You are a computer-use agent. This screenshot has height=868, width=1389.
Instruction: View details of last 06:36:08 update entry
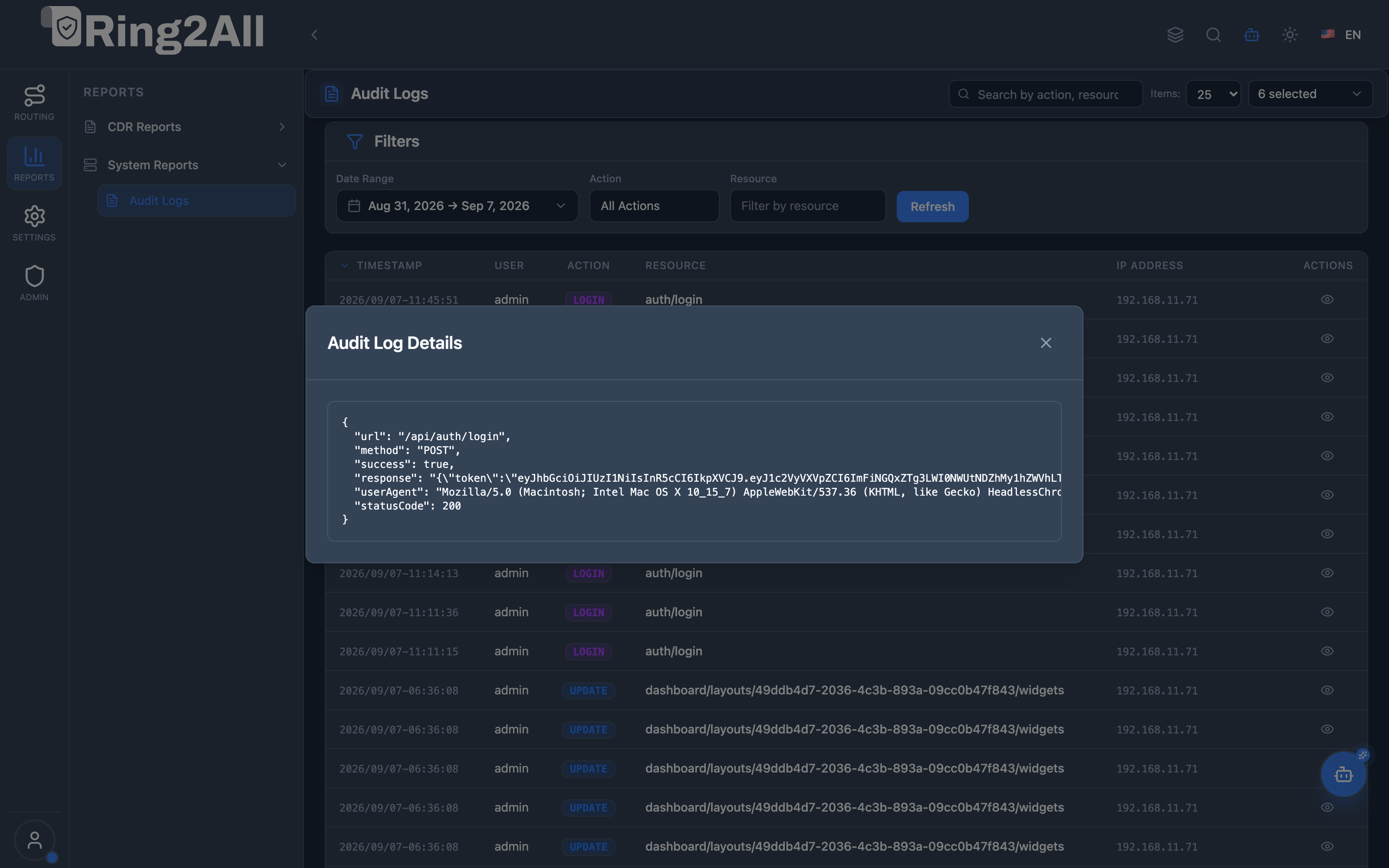[x=1327, y=846]
